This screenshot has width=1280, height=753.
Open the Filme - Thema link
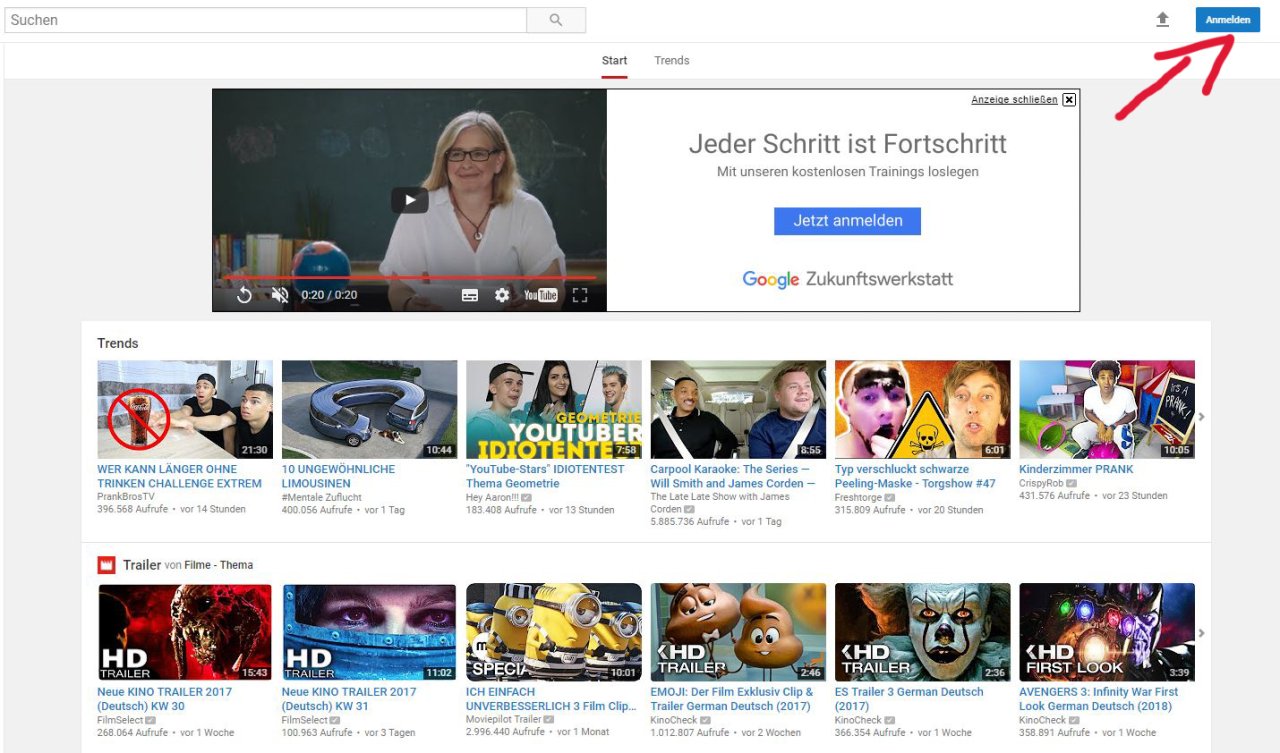[218, 565]
